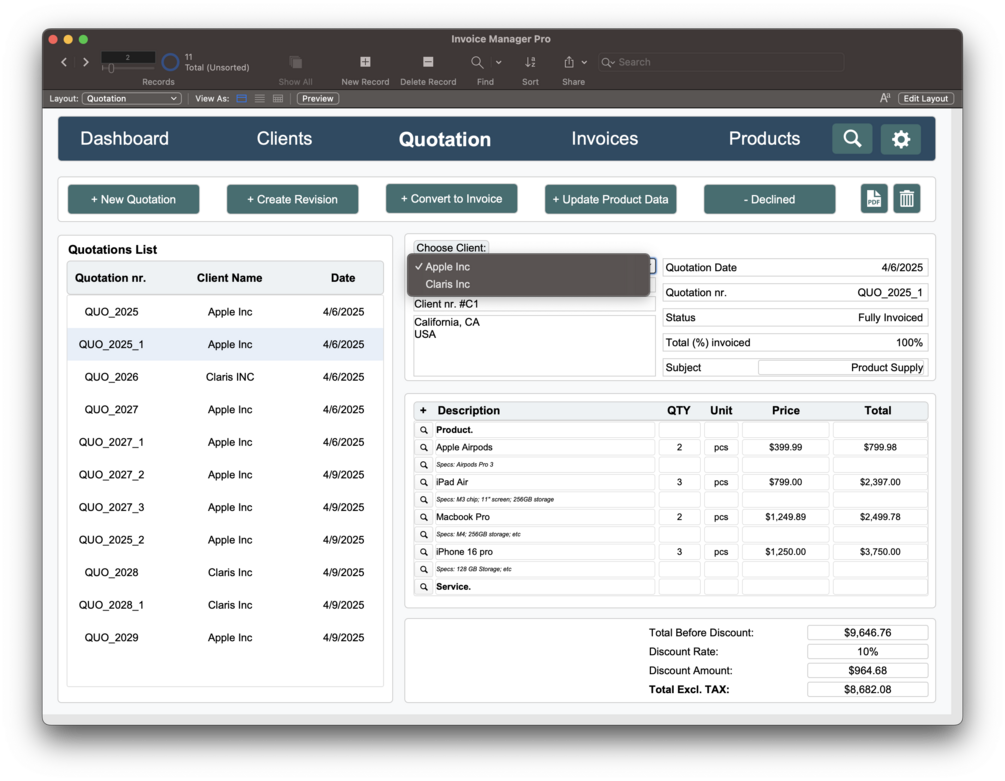Click the Find magnifier toolbar icon
Viewport: 1005px width, 781px height.
click(x=477, y=62)
